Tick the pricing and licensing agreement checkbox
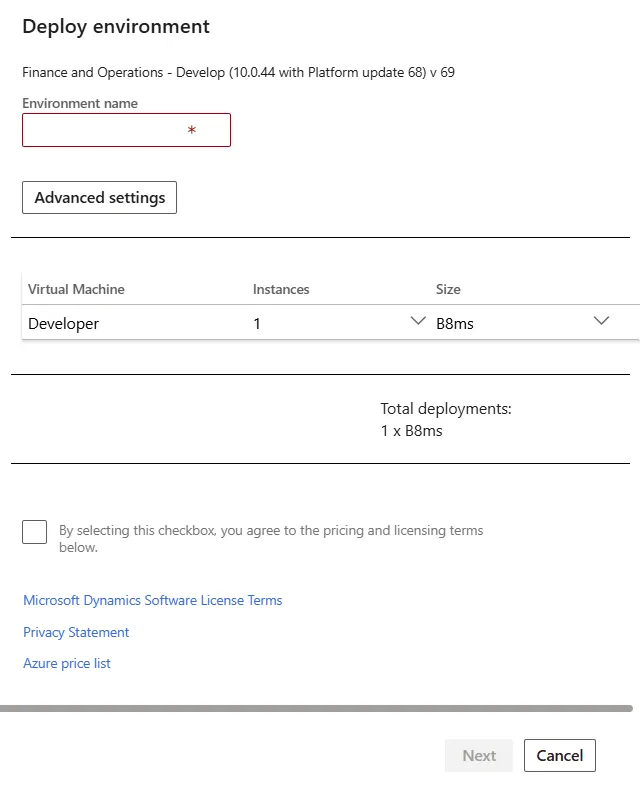This screenshot has height=787, width=640. point(35,532)
